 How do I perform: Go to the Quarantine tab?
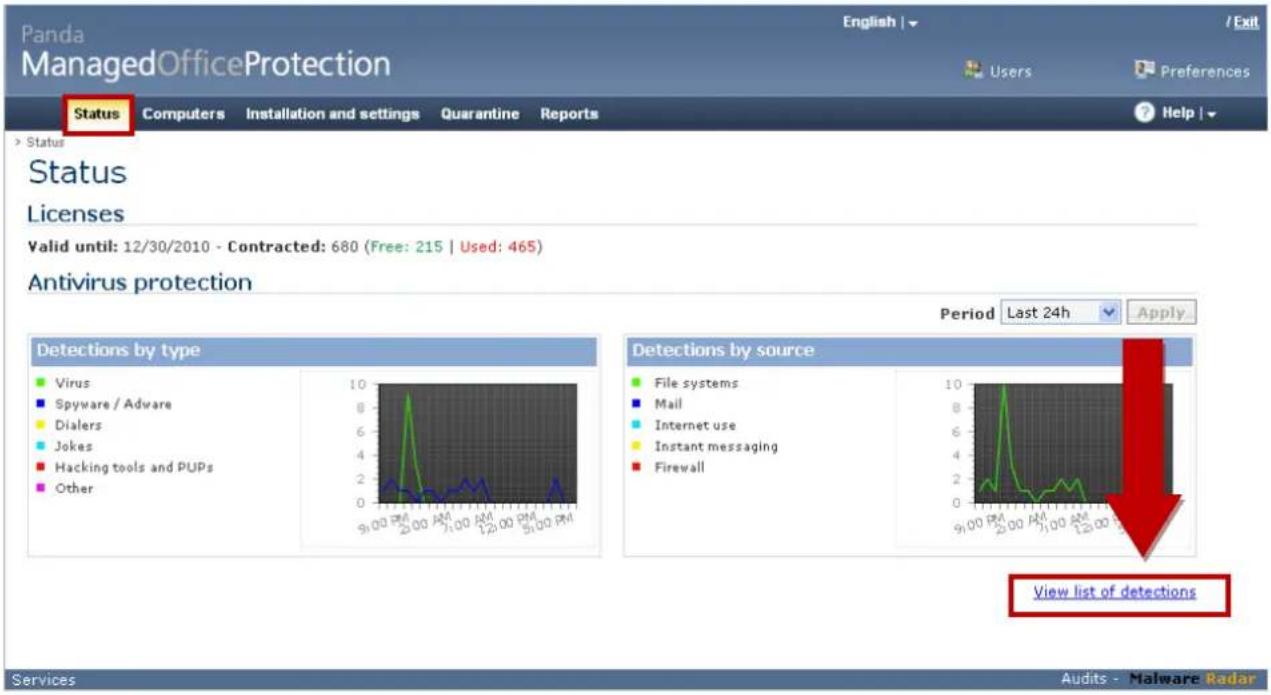point(480,114)
